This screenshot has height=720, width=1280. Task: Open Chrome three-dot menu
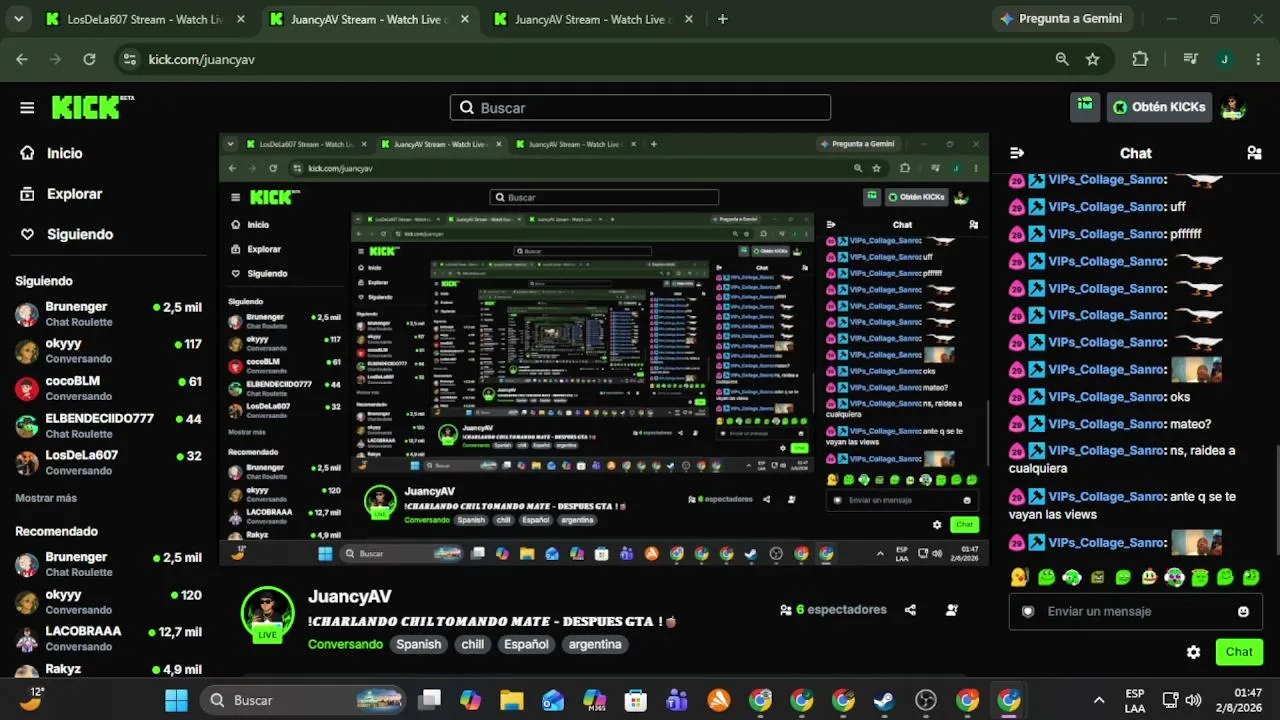[1258, 59]
